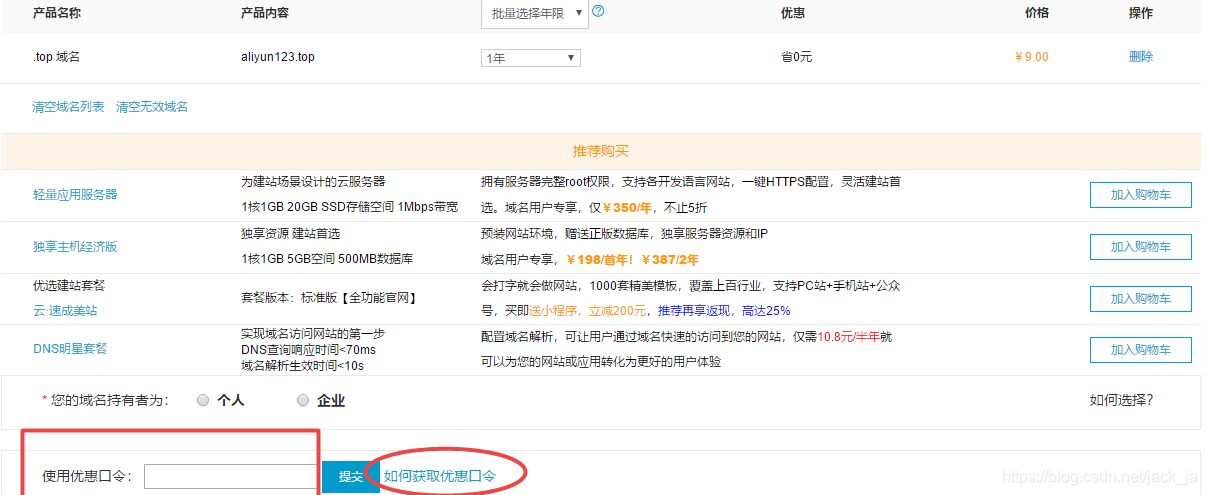Select the 企业 radio button
This screenshot has height=495, width=1207.
coord(303,401)
